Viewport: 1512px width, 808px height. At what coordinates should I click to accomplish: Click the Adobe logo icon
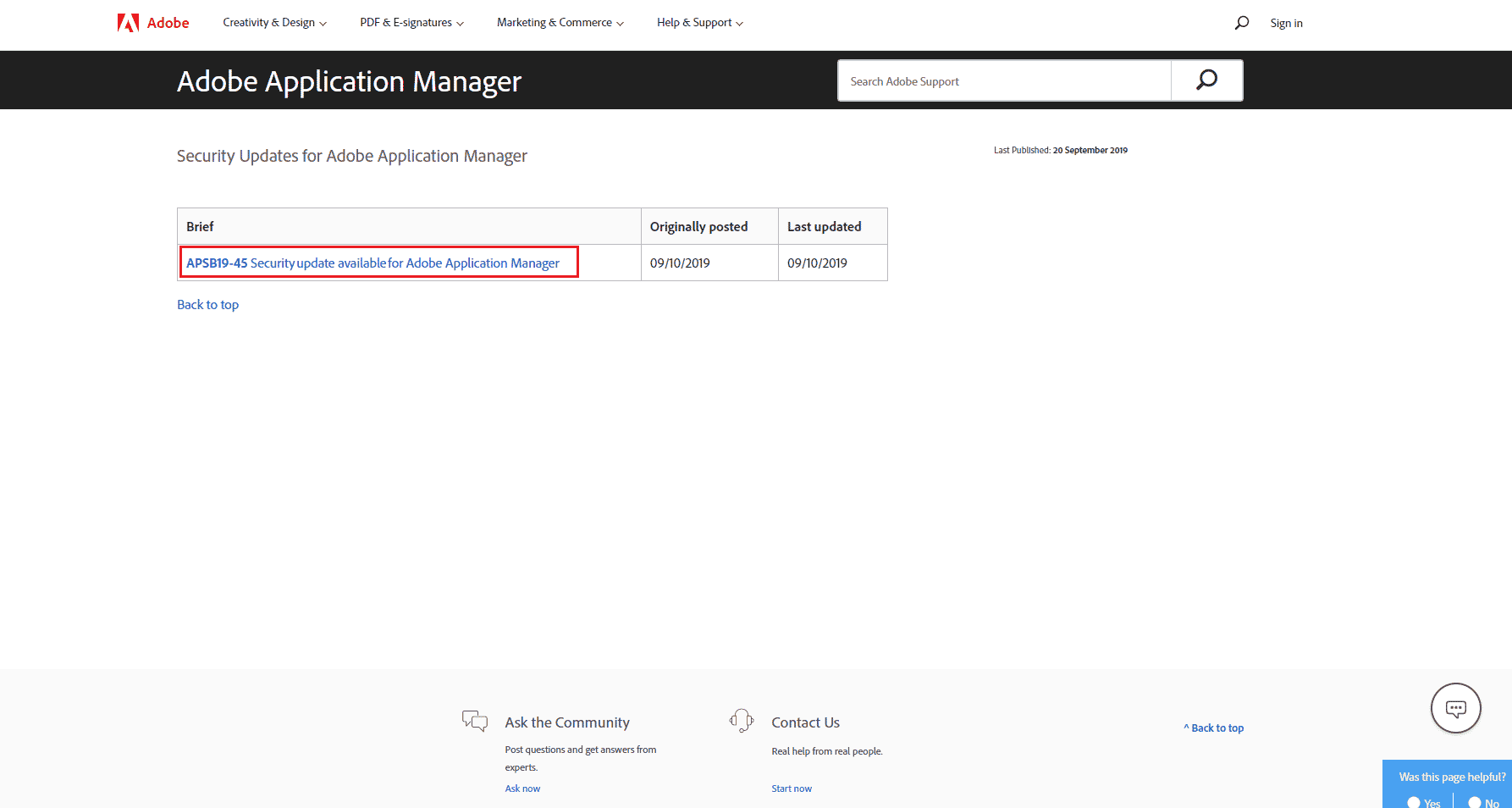(x=129, y=23)
